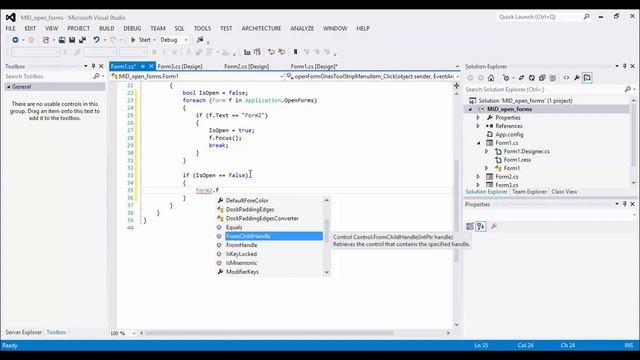Image resolution: width=640 pixels, height=360 pixels.
Task: Toggle a bookmark with the bookmark icon
Action: coord(296,52)
